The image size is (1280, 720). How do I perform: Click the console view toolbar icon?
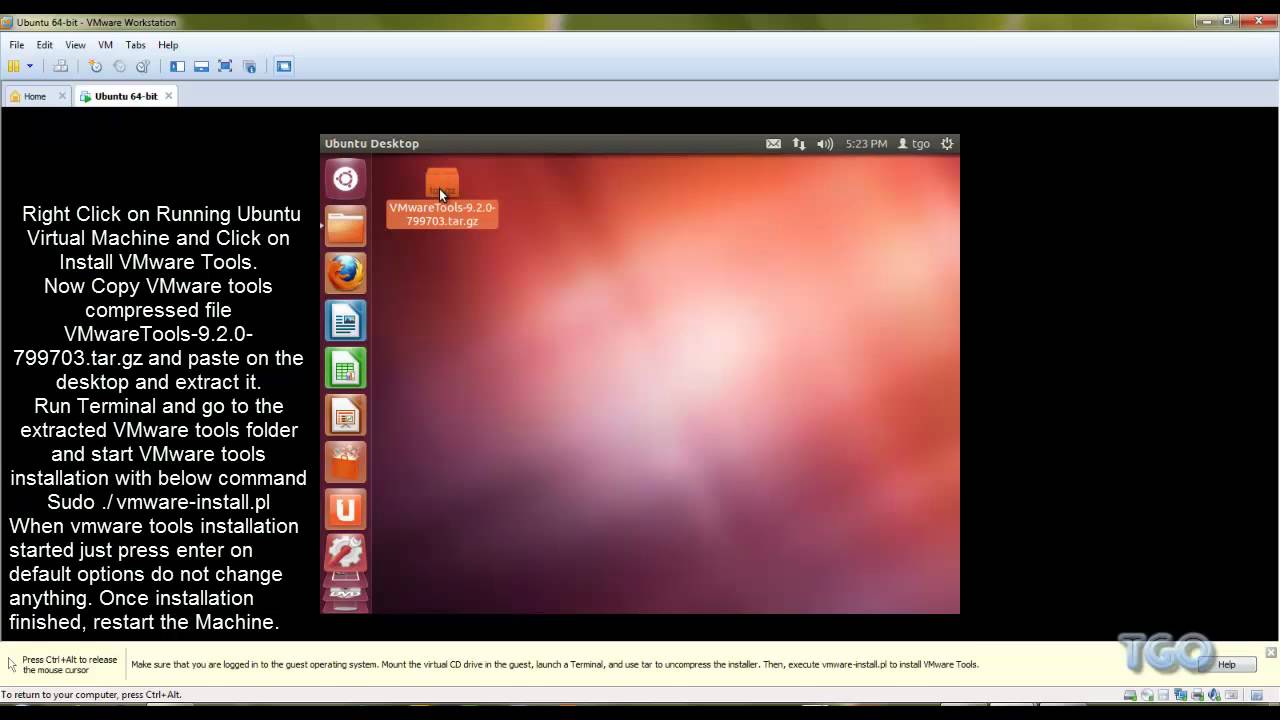[284, 66]
